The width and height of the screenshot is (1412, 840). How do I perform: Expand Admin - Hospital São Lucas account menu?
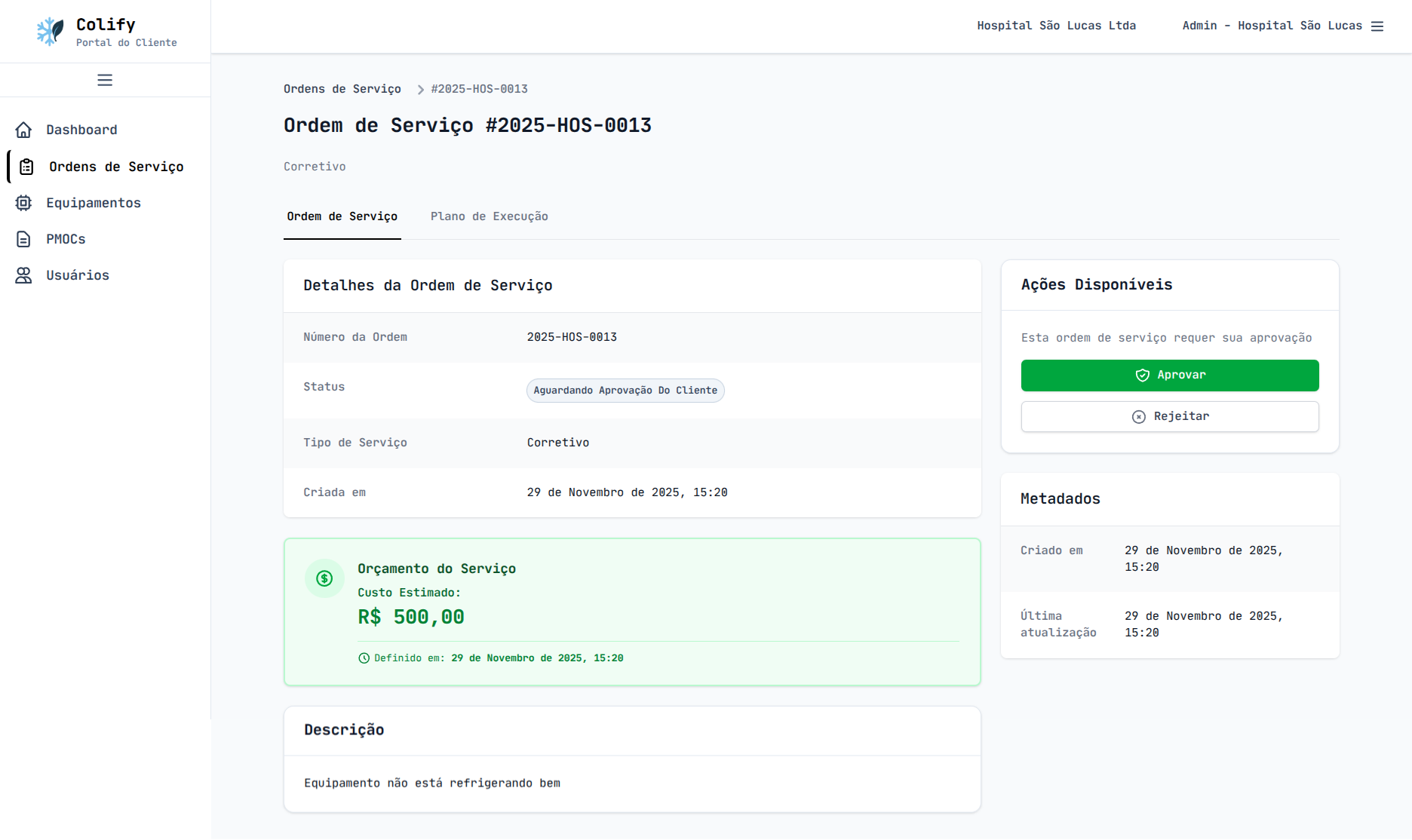(x=1272, y=26)
